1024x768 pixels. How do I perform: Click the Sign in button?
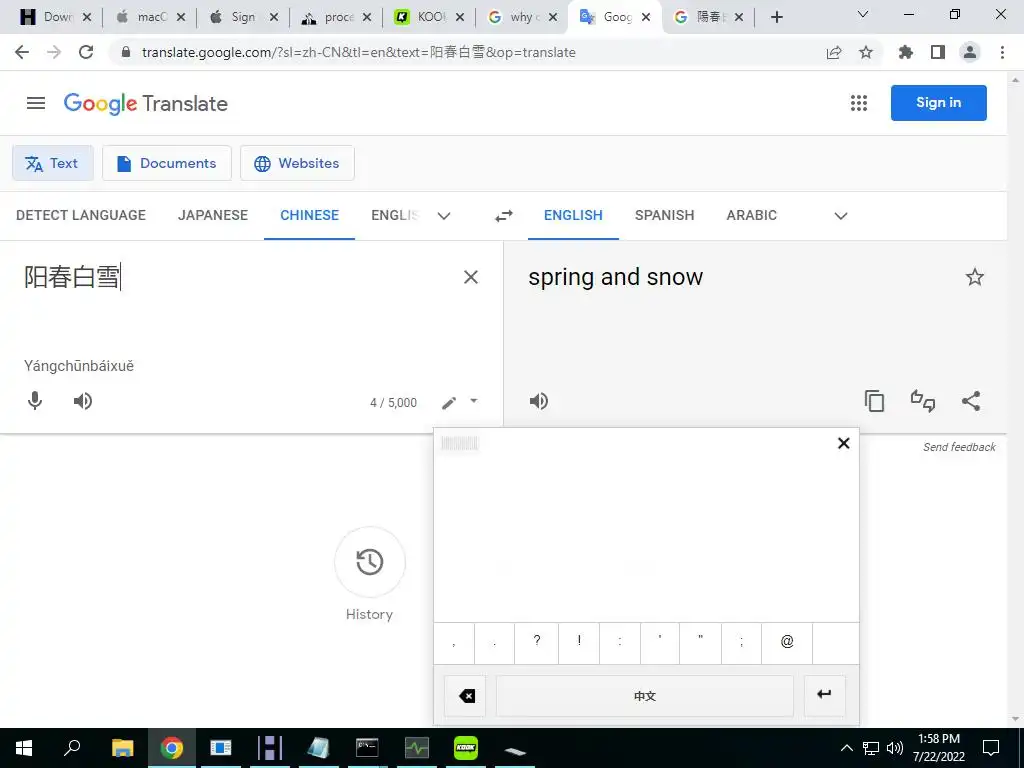(x=938, y=103)
